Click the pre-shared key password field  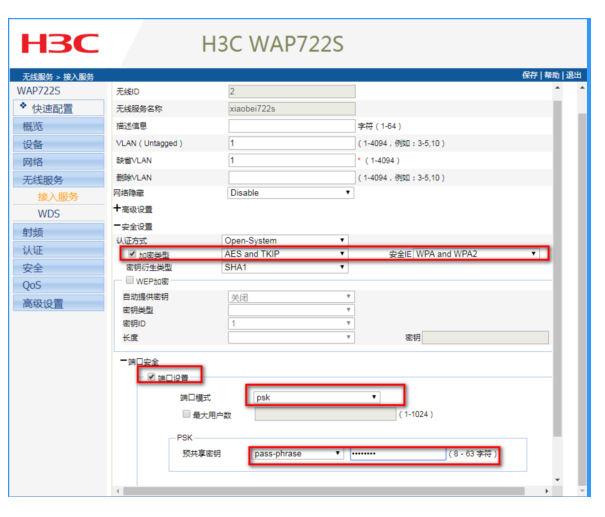398,454
